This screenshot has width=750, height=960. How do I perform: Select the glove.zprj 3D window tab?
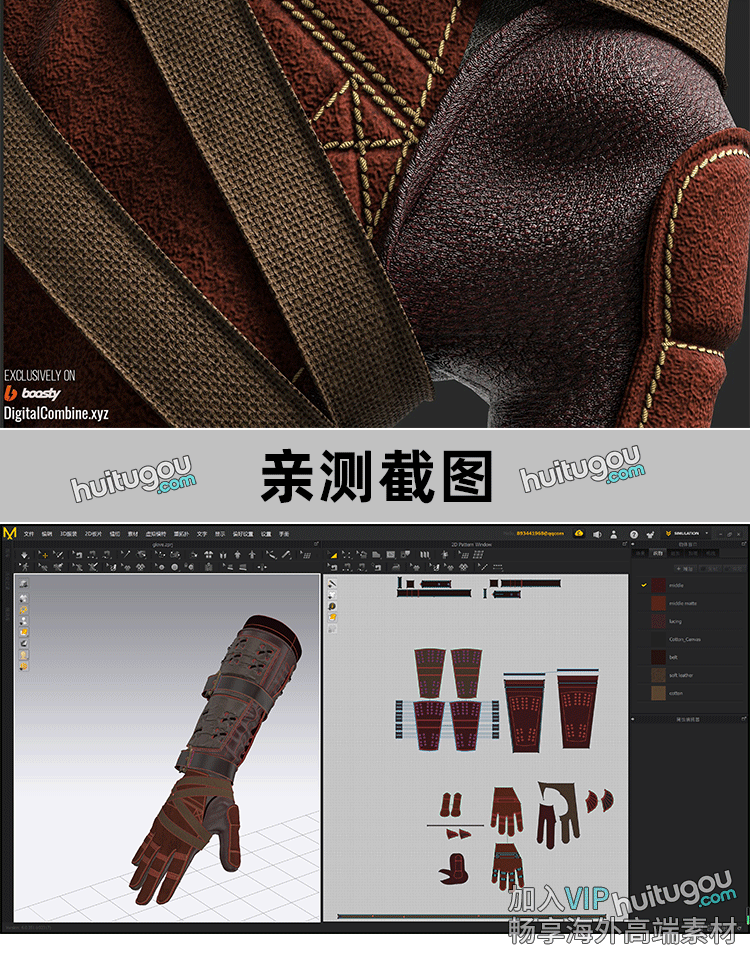click(163, 544)
